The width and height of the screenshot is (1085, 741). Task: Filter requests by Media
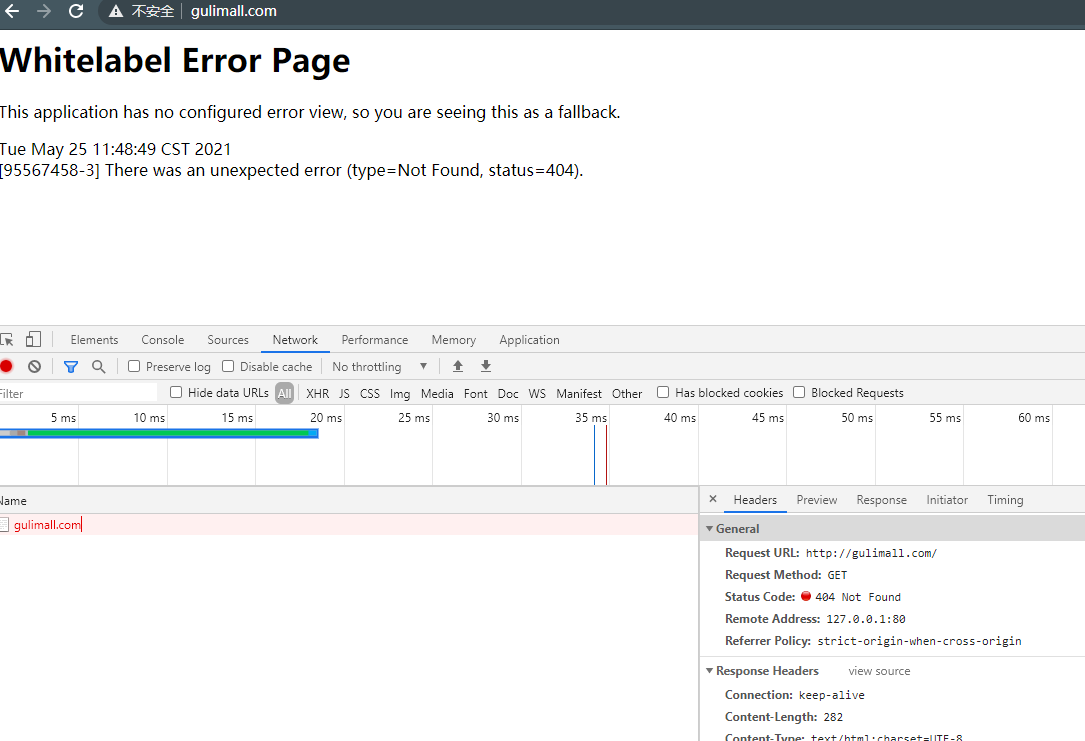[x=437, y=393]
